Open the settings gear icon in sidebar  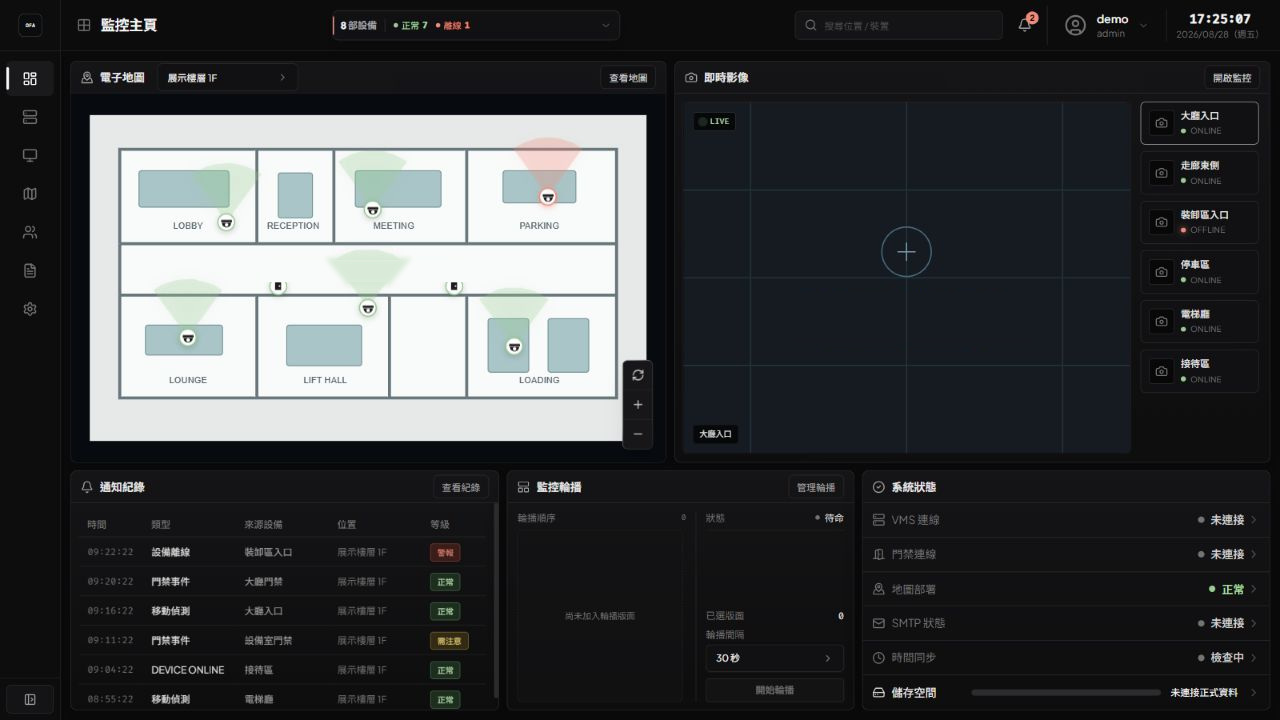tap(30, 309)
